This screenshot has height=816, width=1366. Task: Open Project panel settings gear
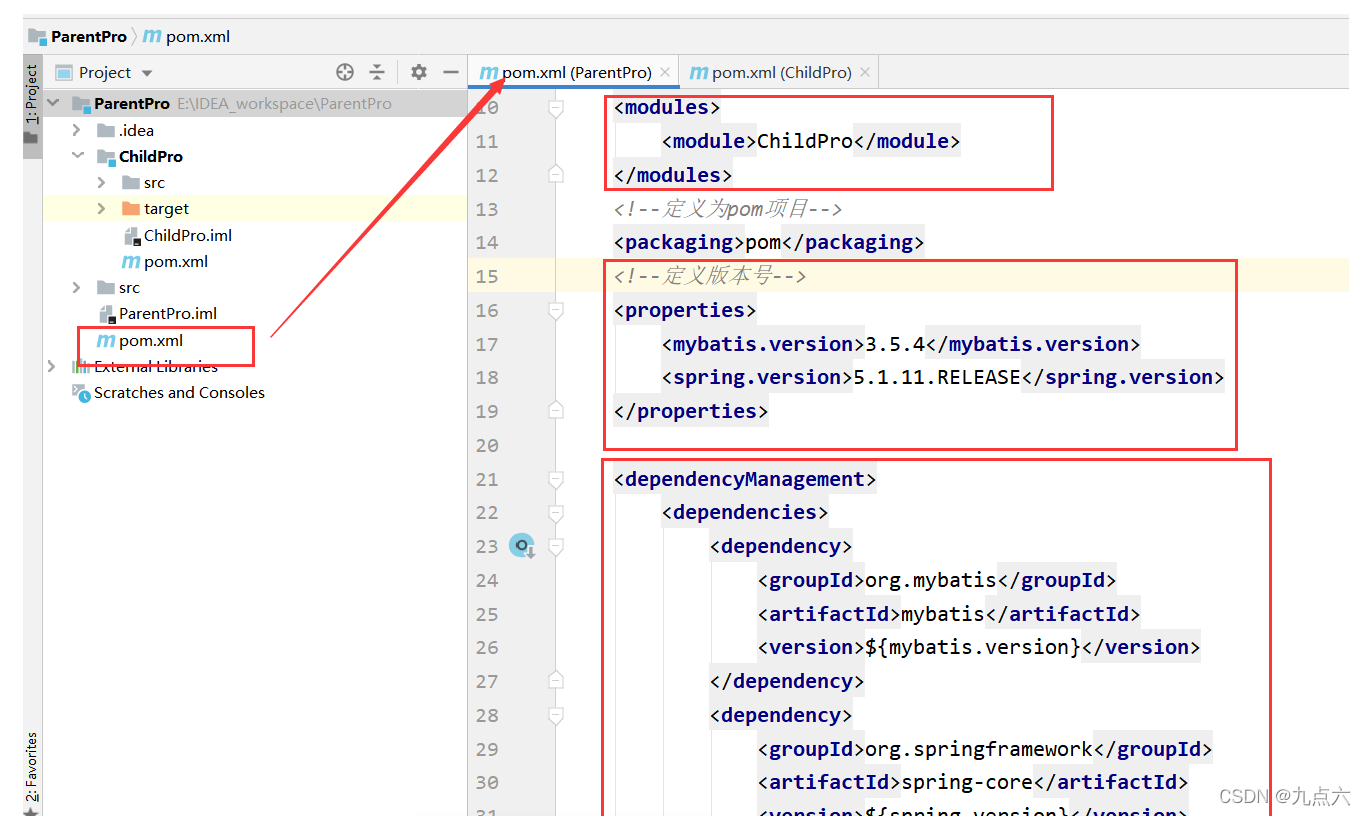(x=419, y=72)
